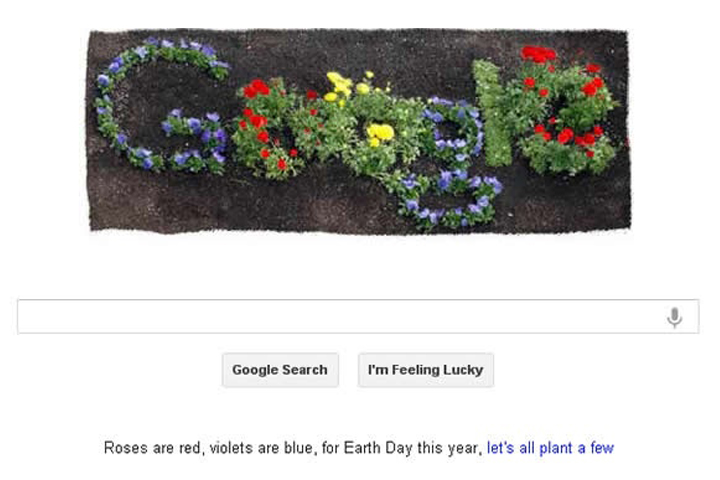Focus the empty search text box

(x=340, y=317)
